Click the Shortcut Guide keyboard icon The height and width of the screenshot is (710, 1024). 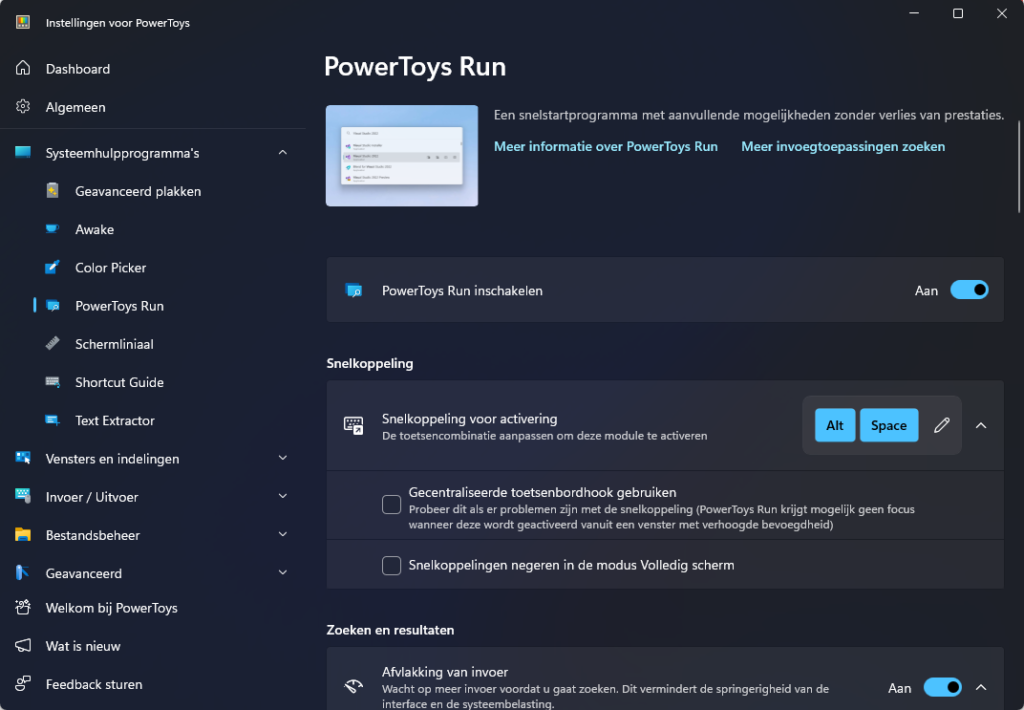pyautogui.click(x=53, y=382)
